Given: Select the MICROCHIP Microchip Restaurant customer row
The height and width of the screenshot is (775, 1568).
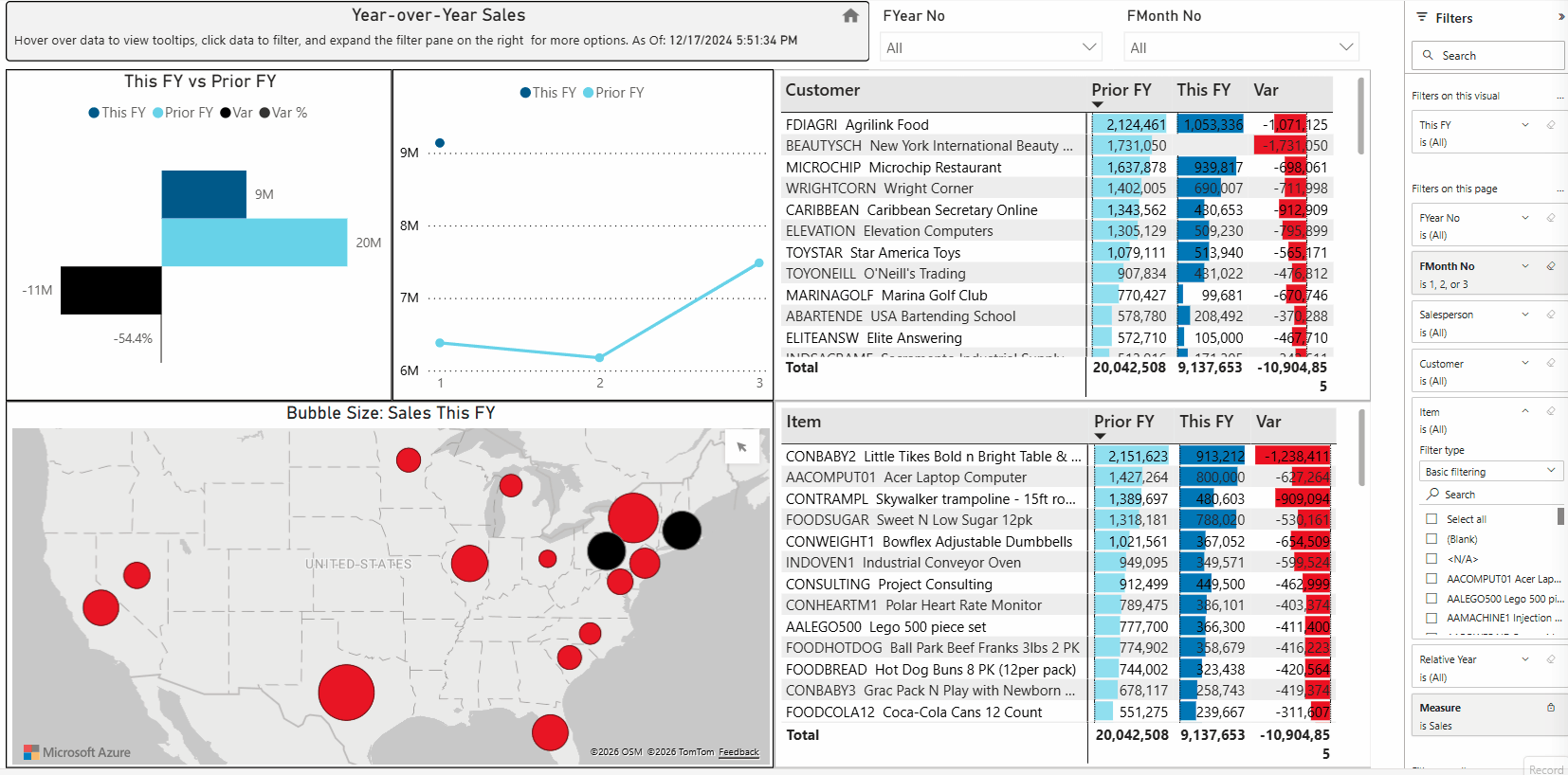Looking at the screenshot, I should (x=1056, y=168).
